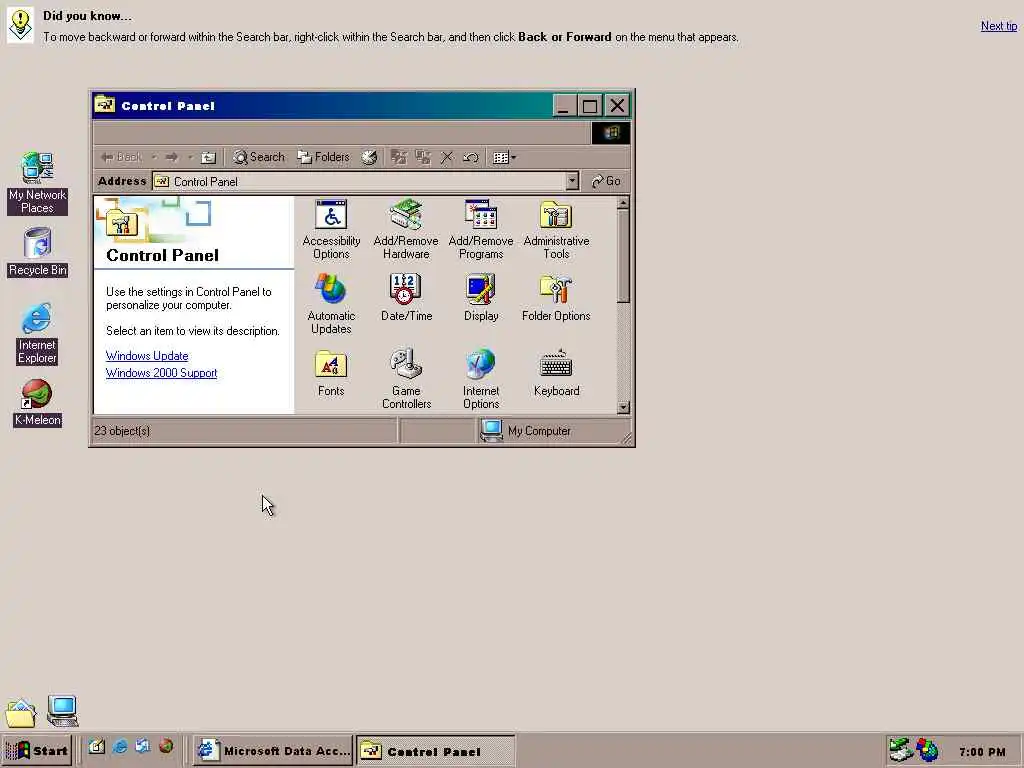The height and width of the screenshot is (768, 1024).
Task: Open Add/Remove Hardware applet
Action: pos(406,229)
